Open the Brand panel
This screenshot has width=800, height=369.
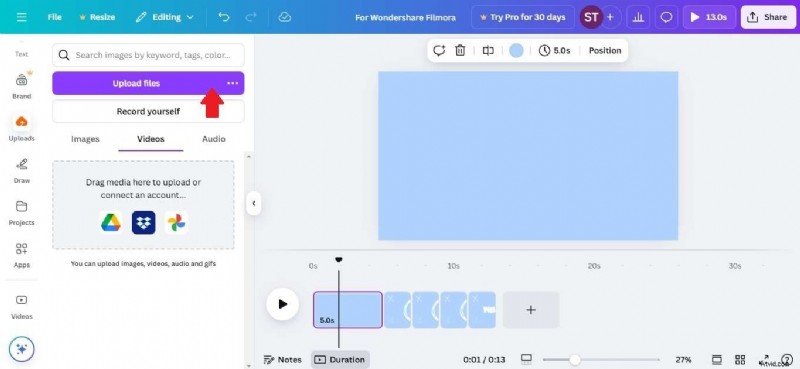pyautogui.click(x=21, y=85)
